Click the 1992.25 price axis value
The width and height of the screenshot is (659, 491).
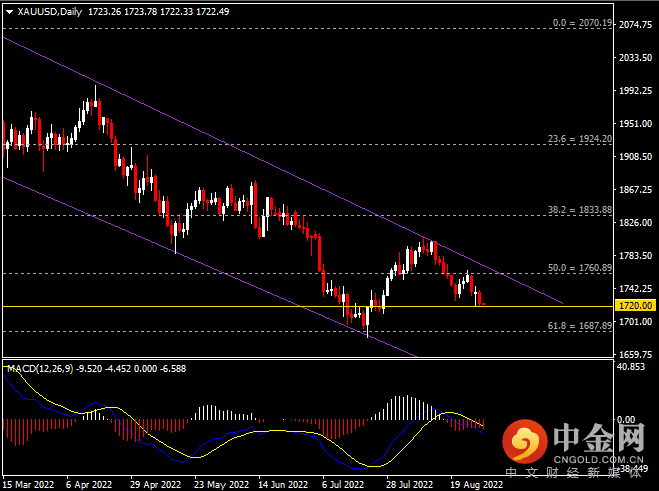coord(635,91)
